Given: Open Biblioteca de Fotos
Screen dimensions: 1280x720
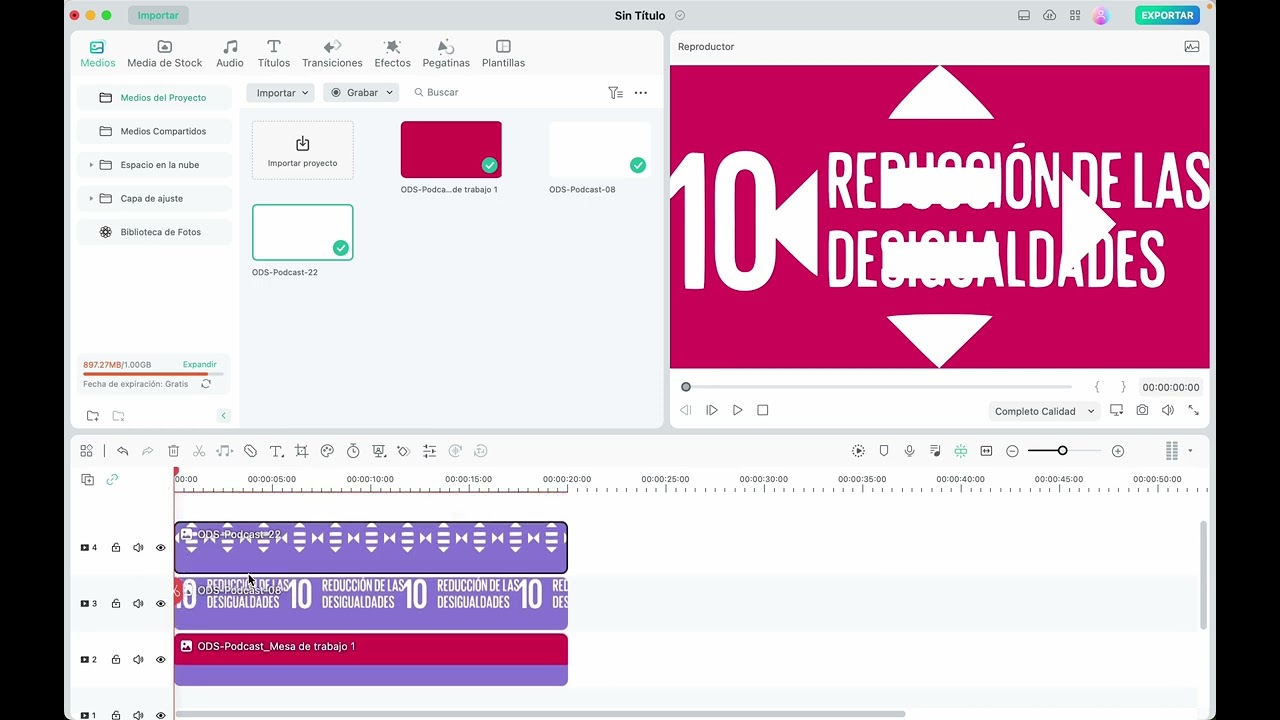Looking at the screenshot, I should point(155,232).
